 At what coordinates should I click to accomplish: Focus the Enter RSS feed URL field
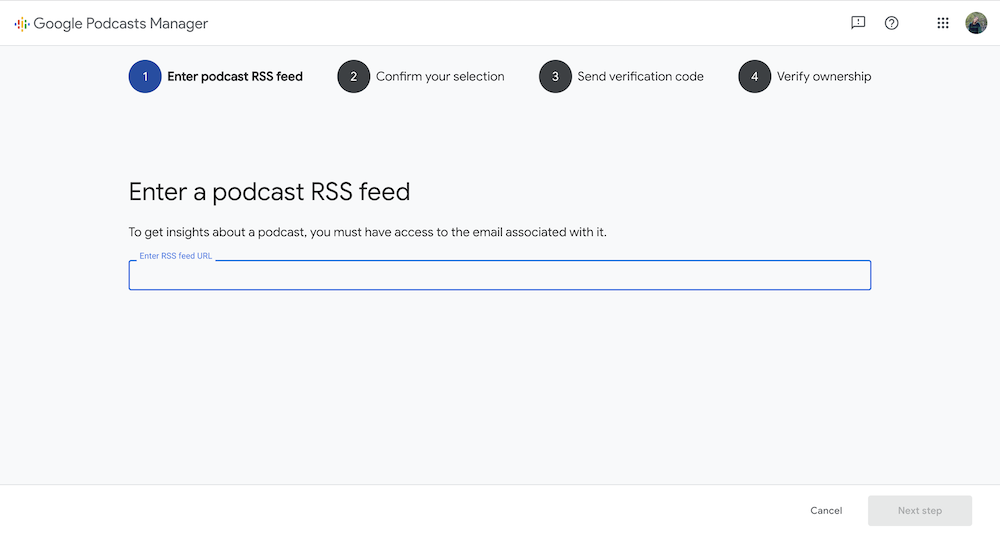499,275
